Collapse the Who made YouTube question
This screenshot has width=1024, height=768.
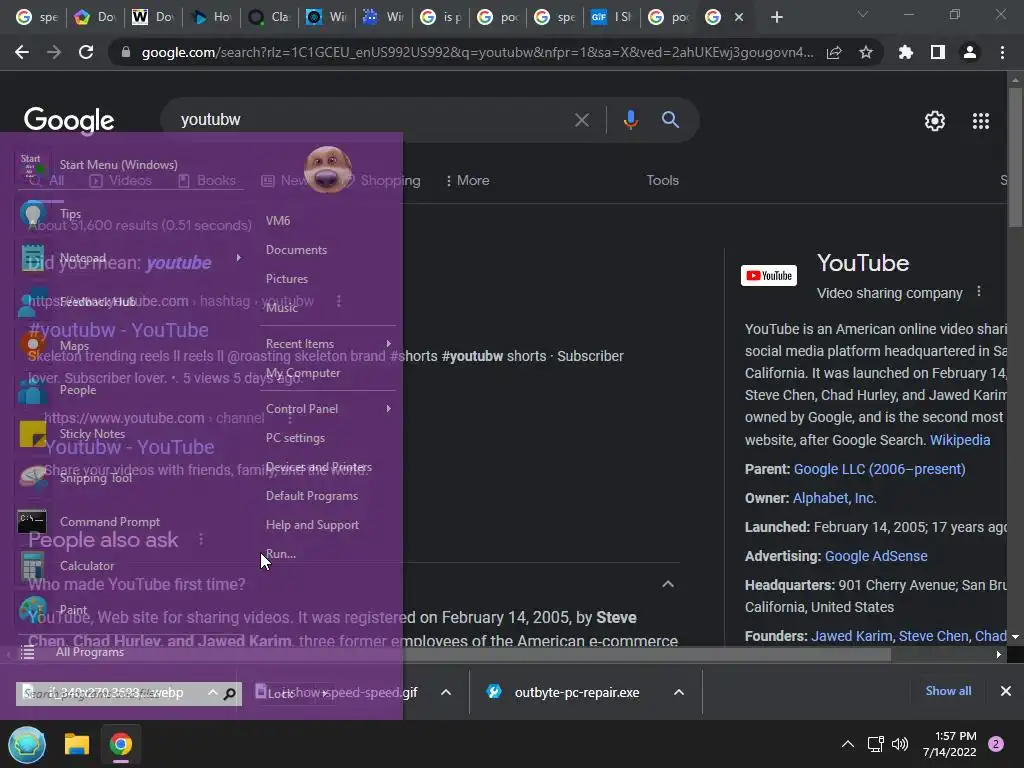click(667, 584)
